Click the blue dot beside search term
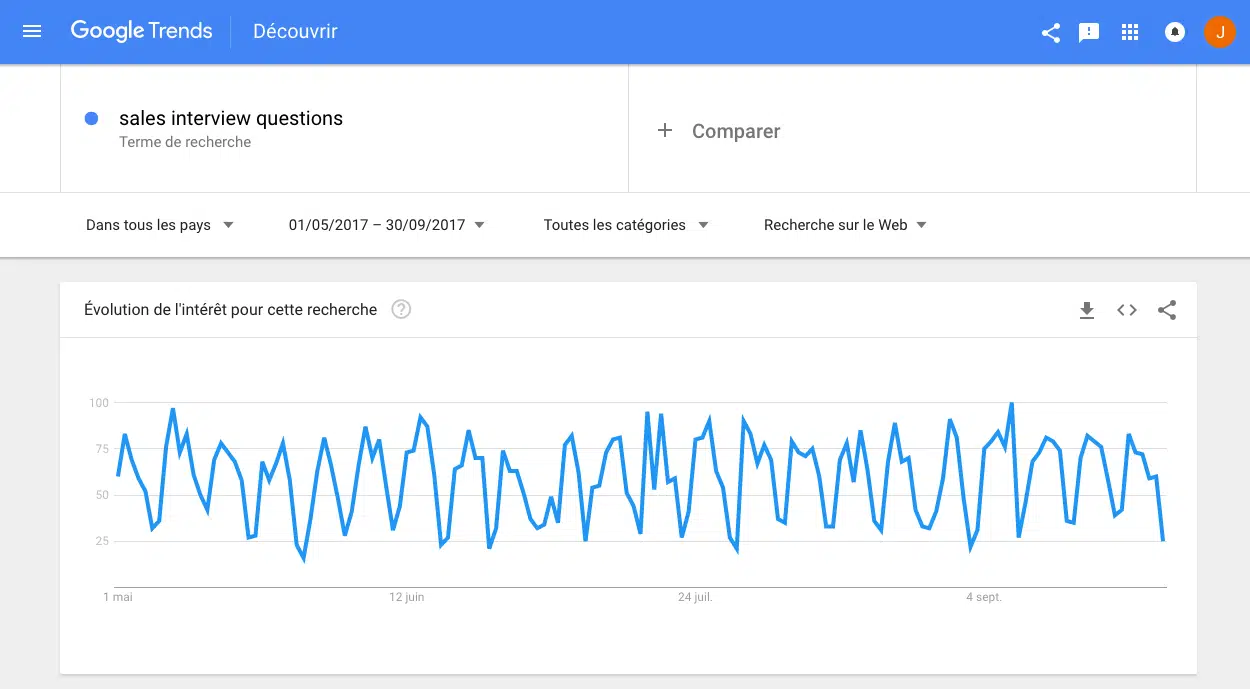1250x689 pixels. 92,119
